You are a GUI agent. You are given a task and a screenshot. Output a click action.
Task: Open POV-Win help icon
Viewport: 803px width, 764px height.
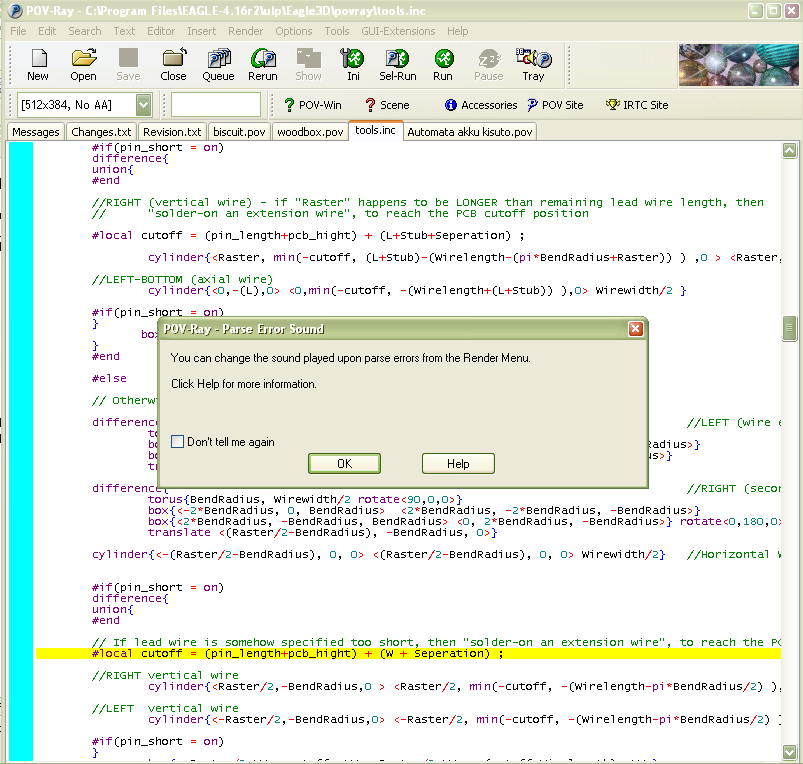coord(312,105)
